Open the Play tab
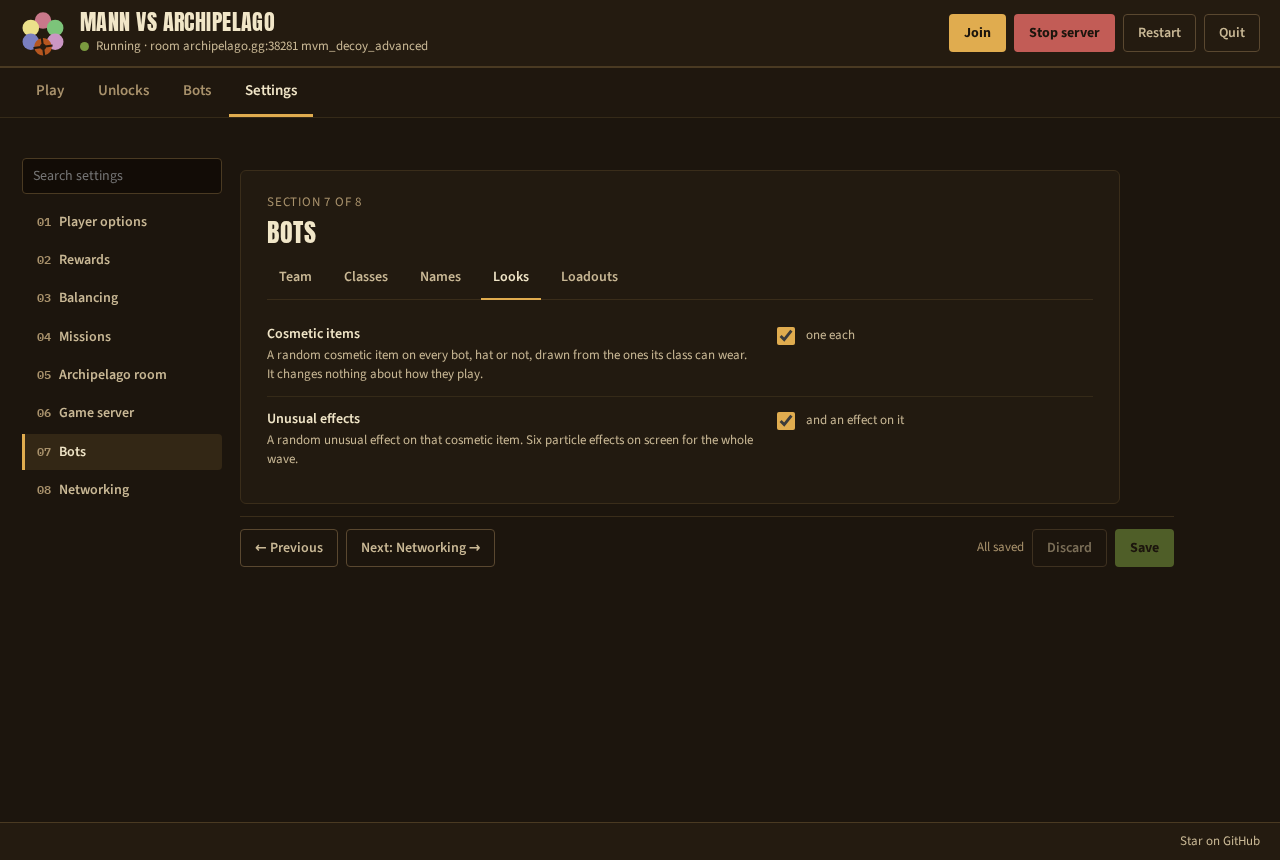Screen dimensions: 1280x860 50,91
